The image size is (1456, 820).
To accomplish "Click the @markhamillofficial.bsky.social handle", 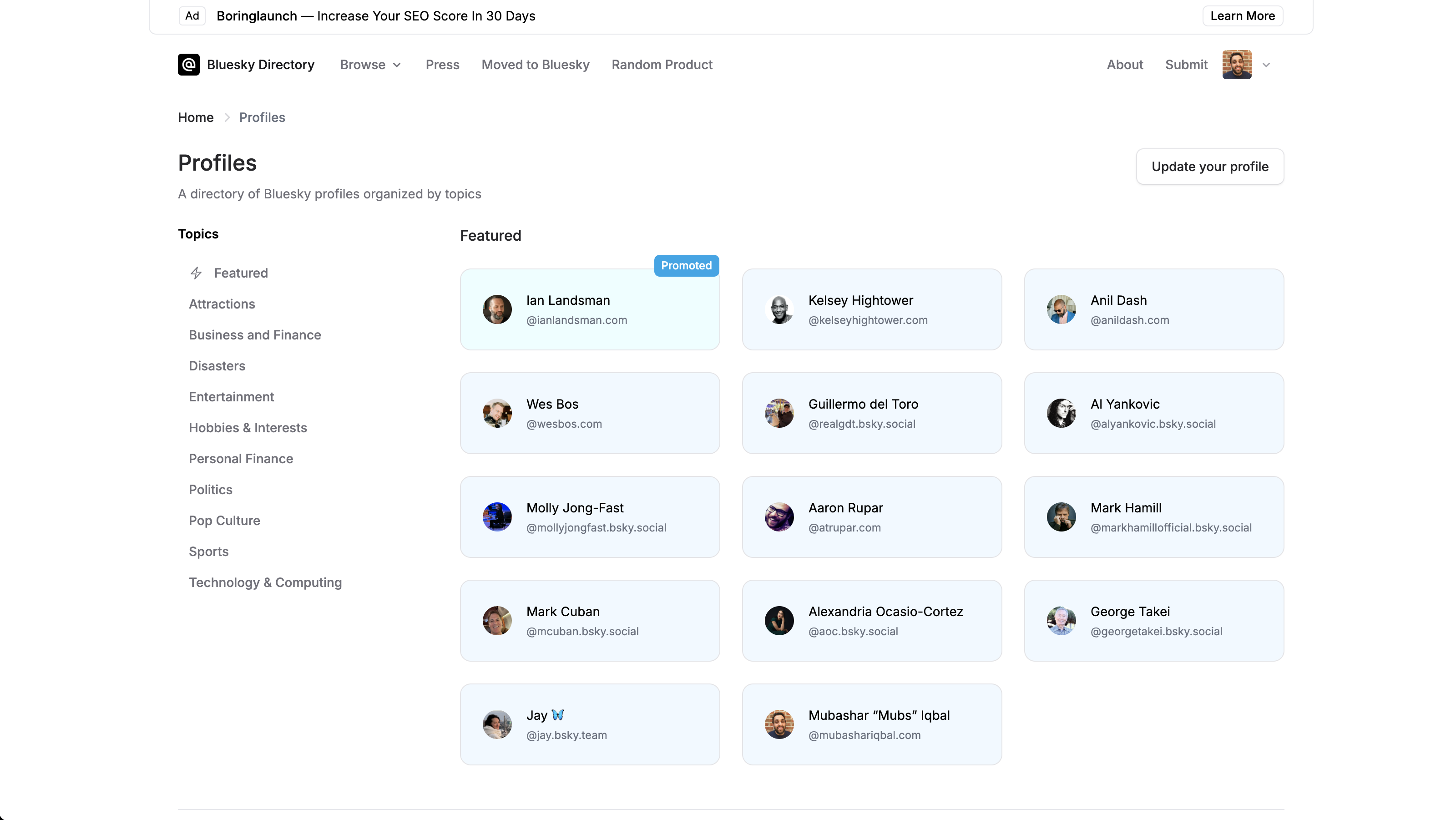I will 1171,527.
